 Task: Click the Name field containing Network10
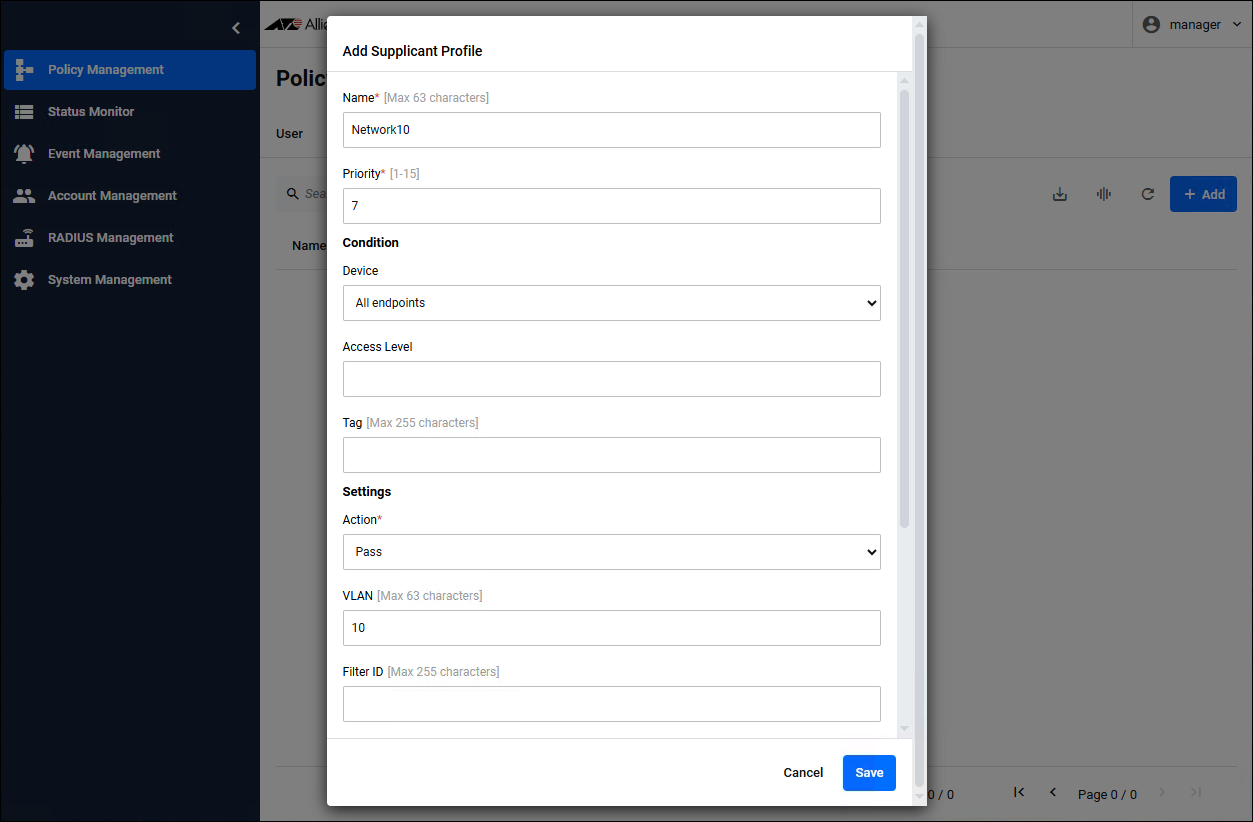[x=611, y=130]
